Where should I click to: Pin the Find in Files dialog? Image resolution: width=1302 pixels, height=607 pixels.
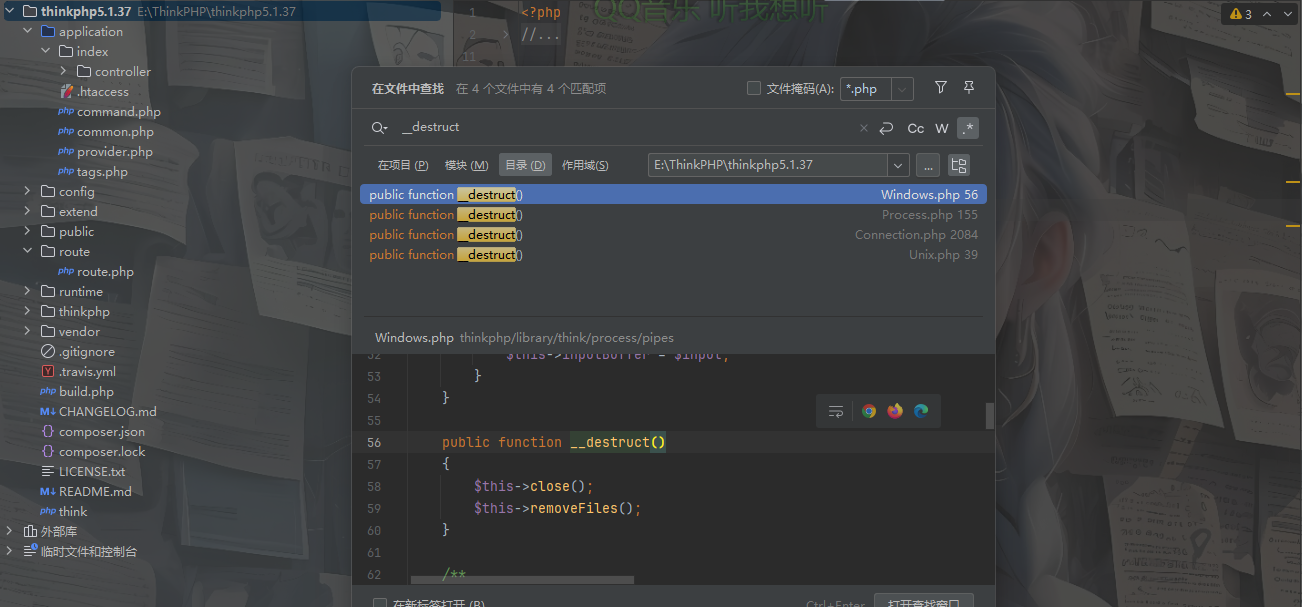pyautogui.click(x=968, y=88)
